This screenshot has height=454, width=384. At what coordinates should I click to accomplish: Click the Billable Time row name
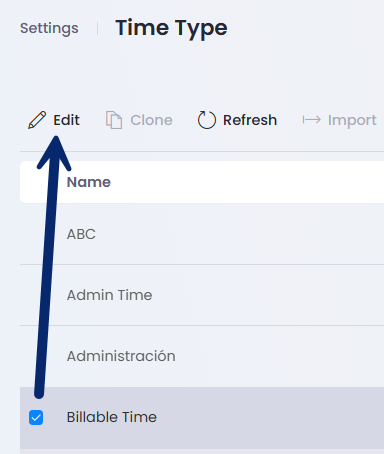(x=112, y=417)
